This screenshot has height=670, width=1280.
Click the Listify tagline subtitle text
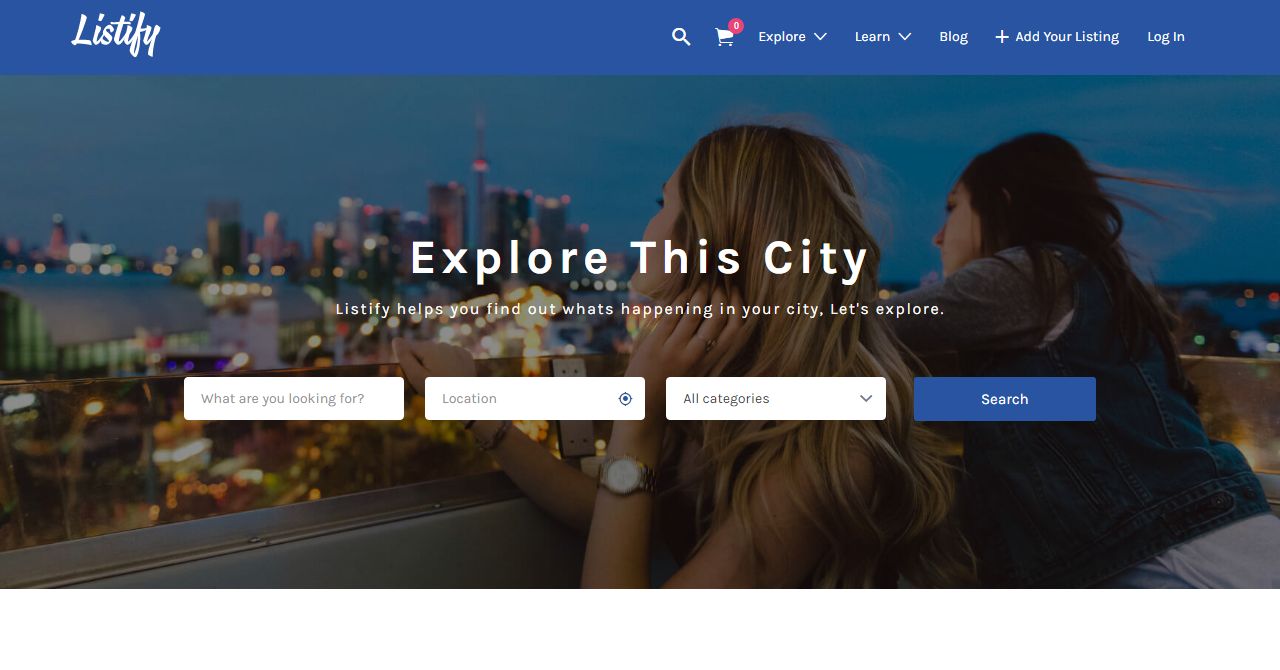[x=640, y=309]
